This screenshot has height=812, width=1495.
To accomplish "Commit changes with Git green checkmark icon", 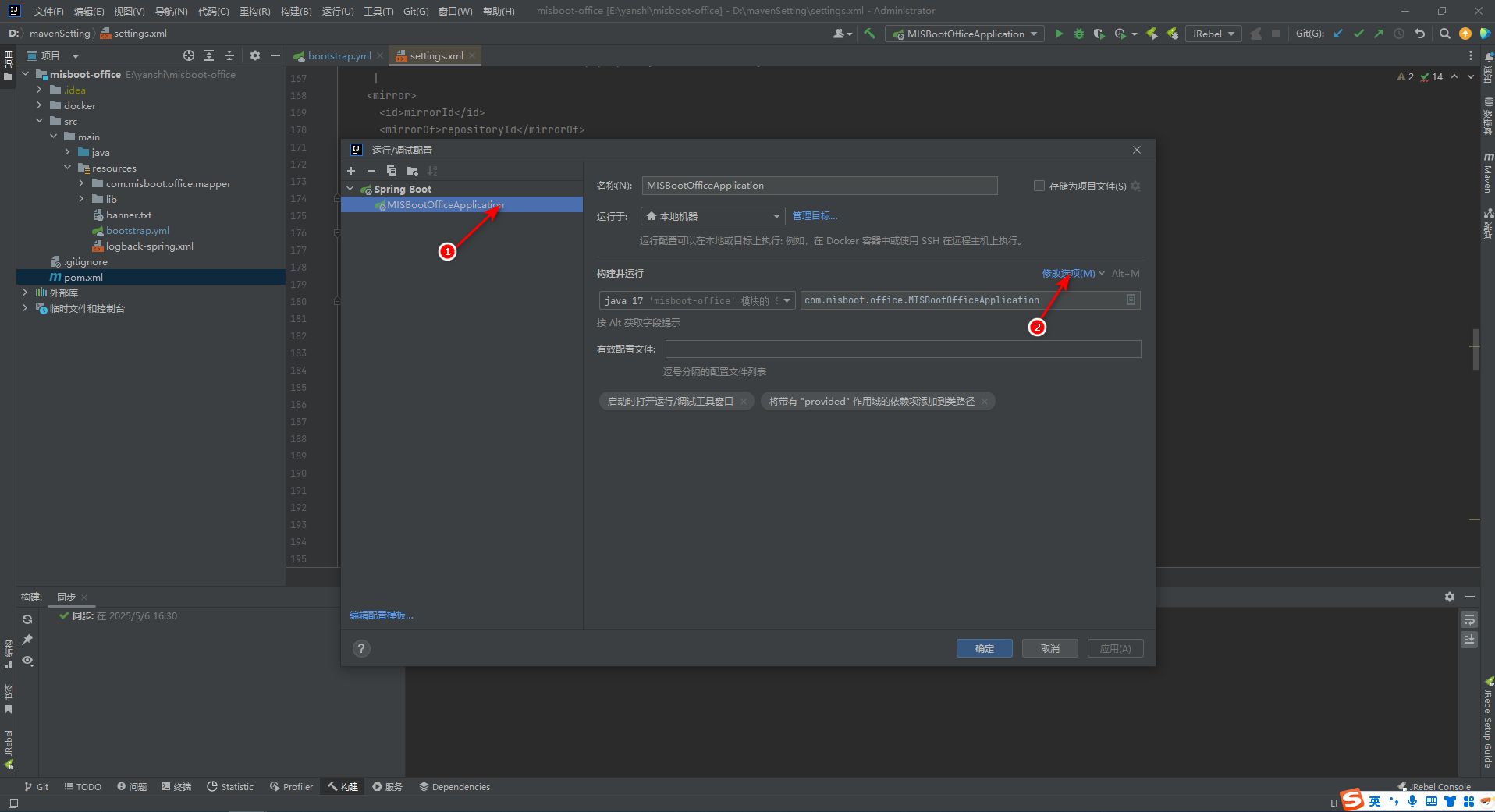I will 1358,34.
